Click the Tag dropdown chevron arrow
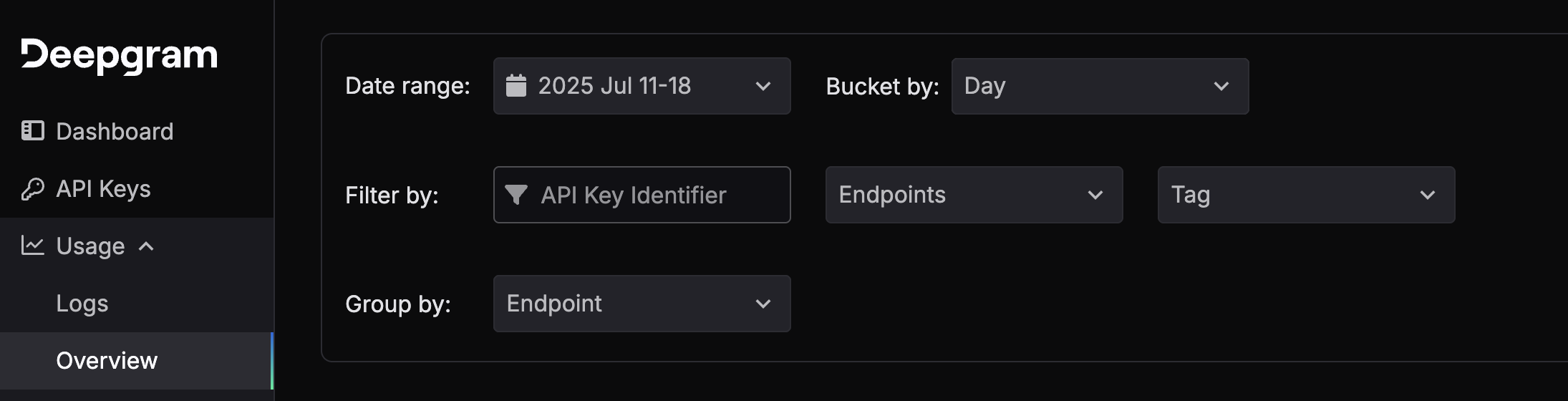The width and height of the screenshot is (1568, 401). (x=1428, y=195)
